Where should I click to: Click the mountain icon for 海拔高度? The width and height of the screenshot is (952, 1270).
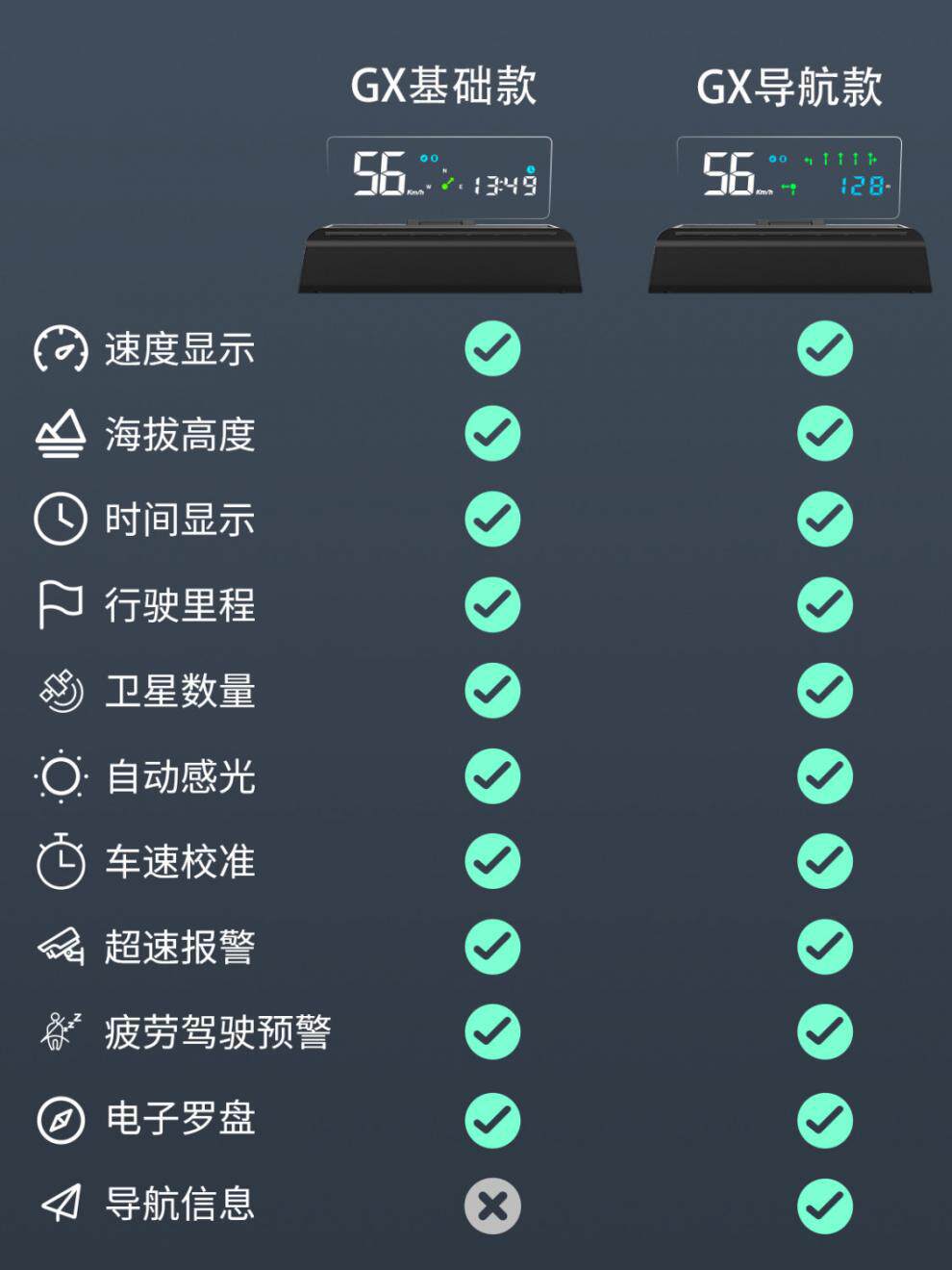click(x=61, y=434)
